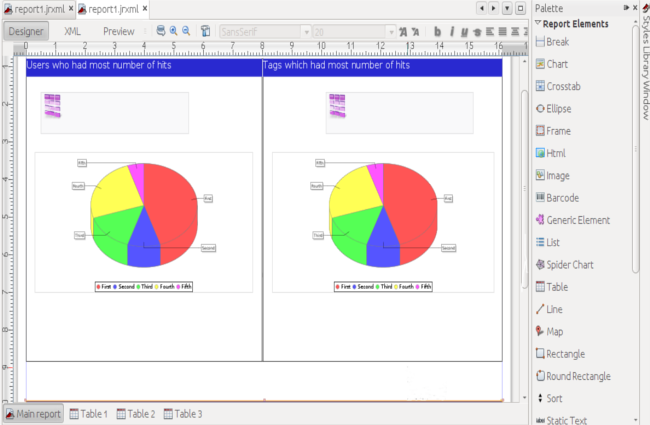Select the Spider Chart element

click(570, 264)
